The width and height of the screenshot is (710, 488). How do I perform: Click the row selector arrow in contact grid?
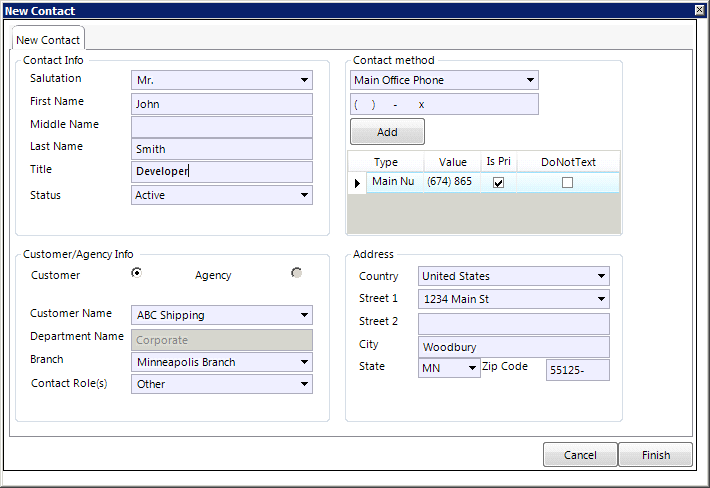[357, 183]
